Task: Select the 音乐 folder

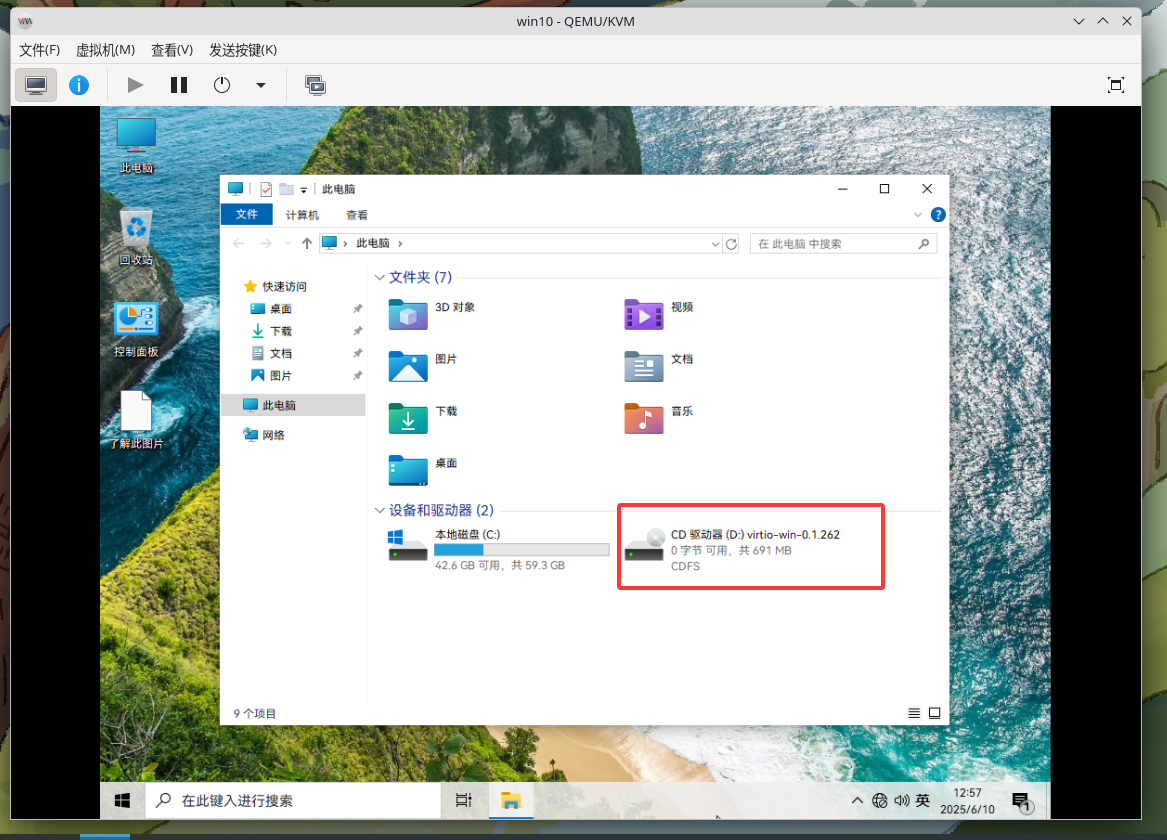Action: pyautogui.click(x=659, y=417)
